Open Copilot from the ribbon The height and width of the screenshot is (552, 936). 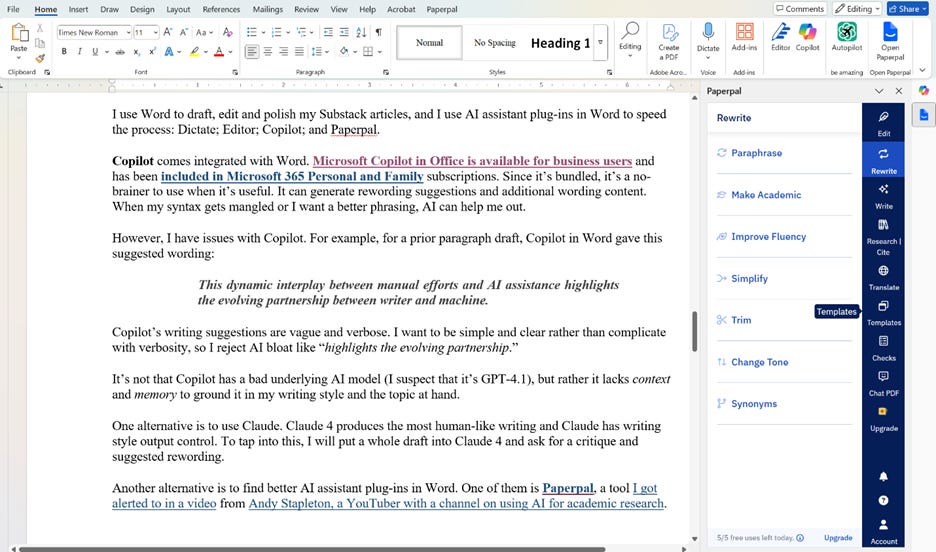click(808, 37)
